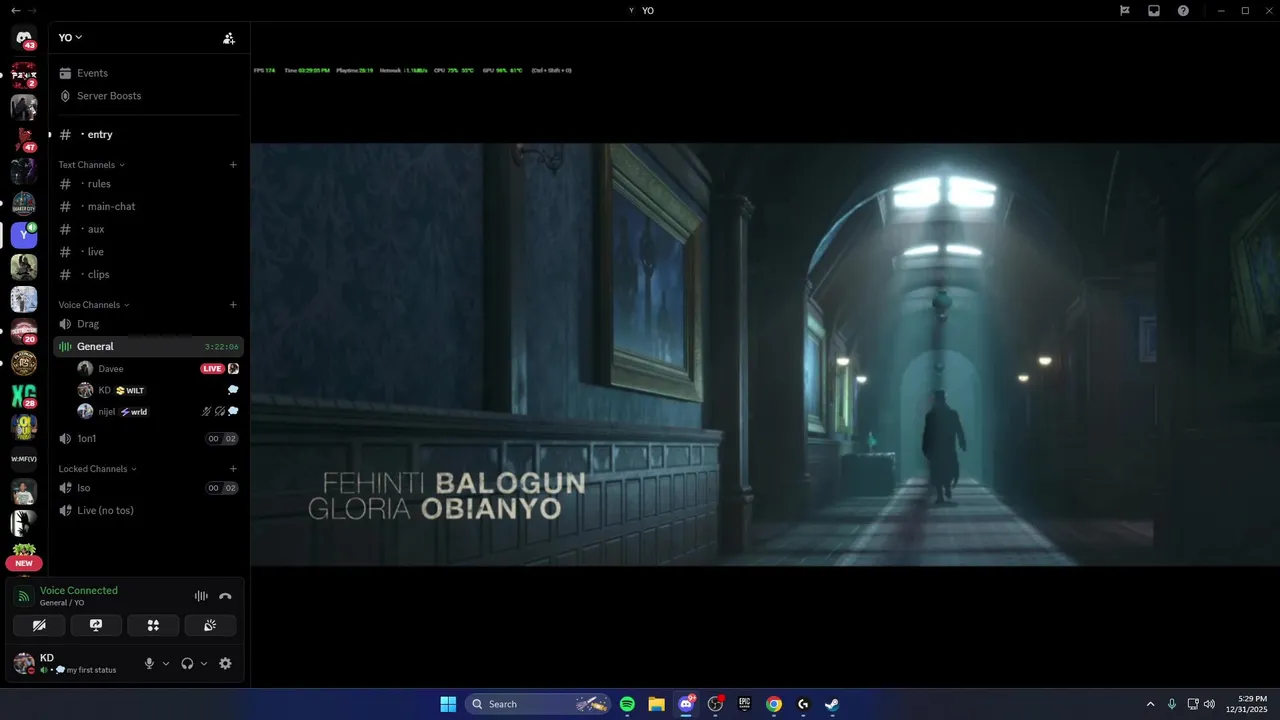Switch to server icon with 47 badge
Screen dimensions: 1280x720
pyautogui.click(x=24, y=139)
